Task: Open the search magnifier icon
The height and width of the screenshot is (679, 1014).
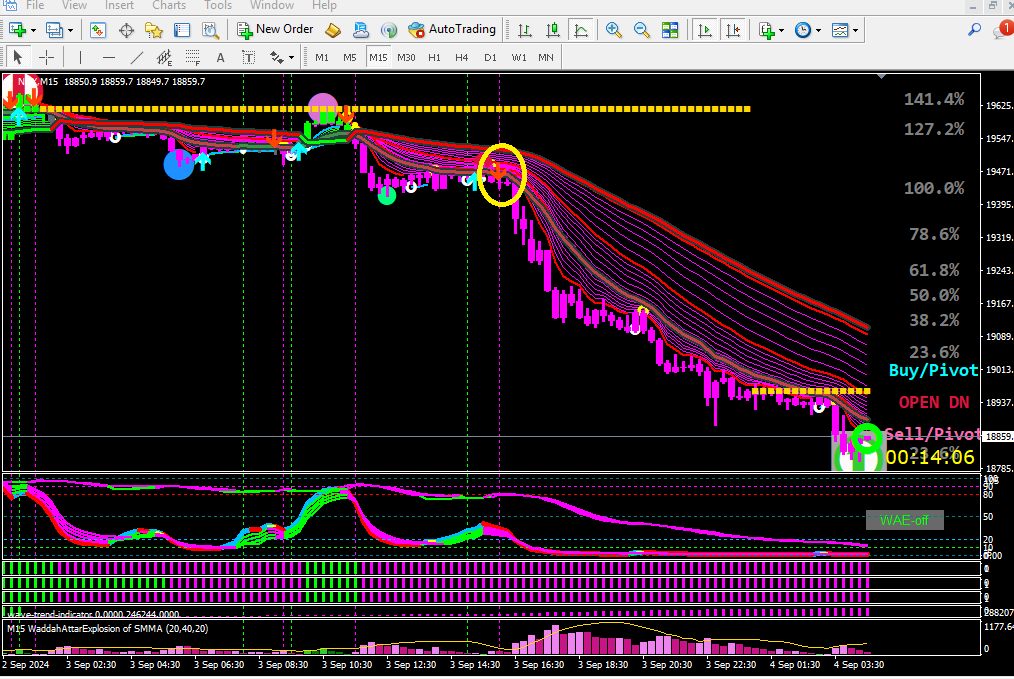Action: coord(974,29)
